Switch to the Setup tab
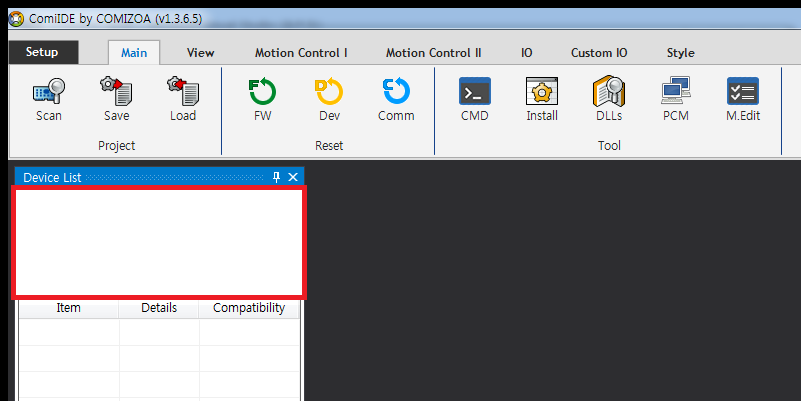 (x=42, y=52)
